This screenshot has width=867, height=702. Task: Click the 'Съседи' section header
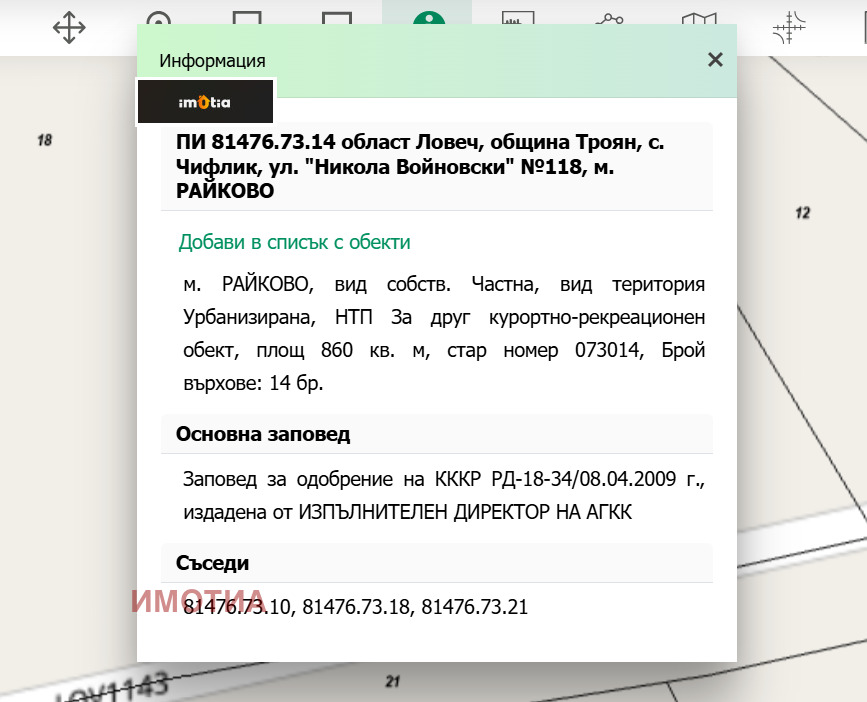(213, 563)
